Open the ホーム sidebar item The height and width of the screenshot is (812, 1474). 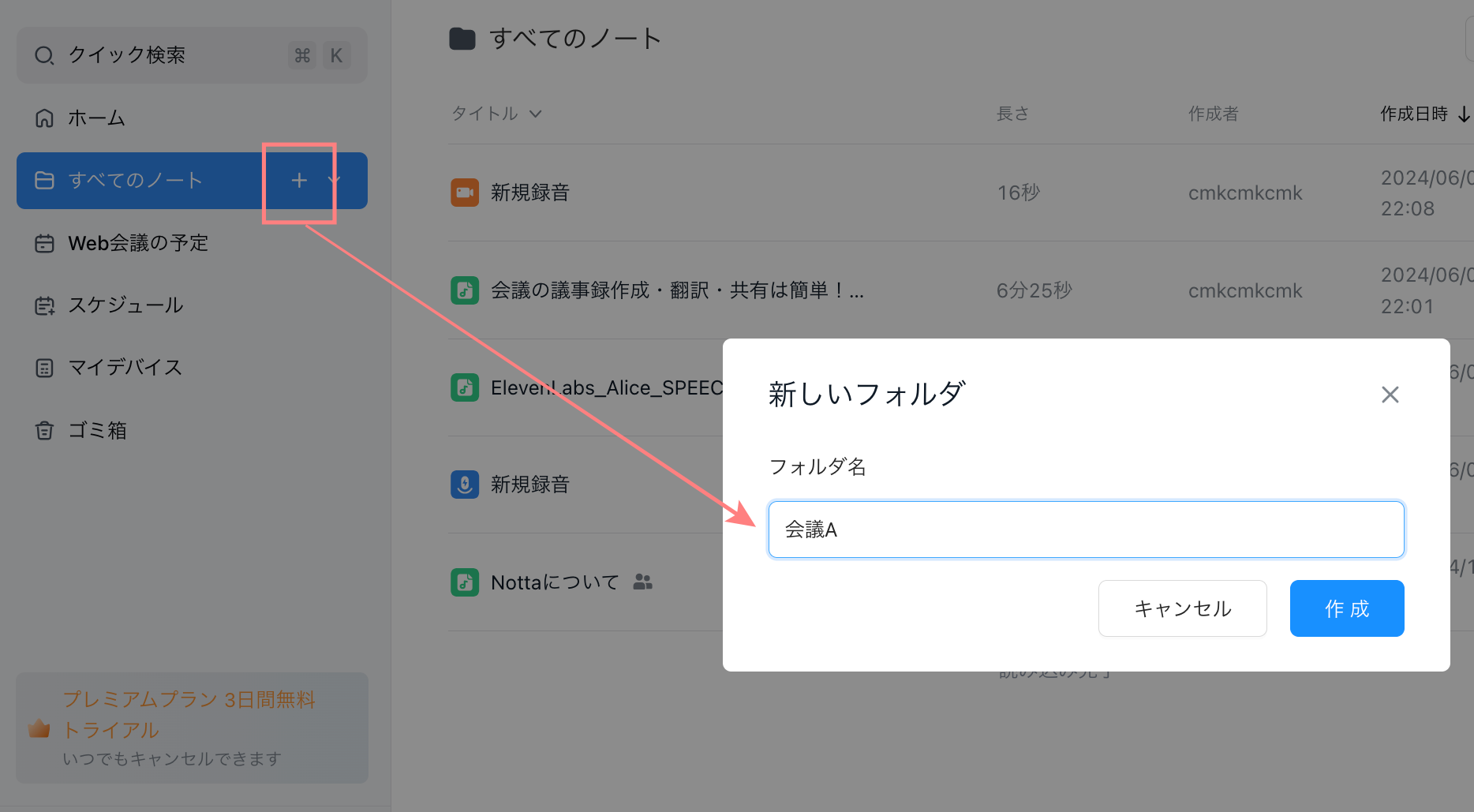pyautogui.click(x=96, y=118)
